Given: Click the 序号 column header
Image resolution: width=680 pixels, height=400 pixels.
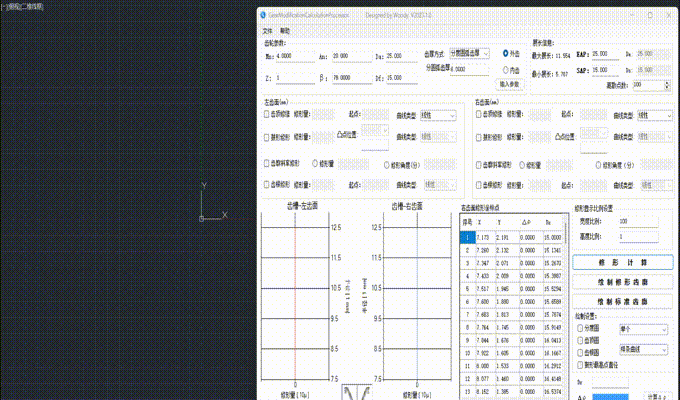Looking at the screenshot, I should pos(467,223).
